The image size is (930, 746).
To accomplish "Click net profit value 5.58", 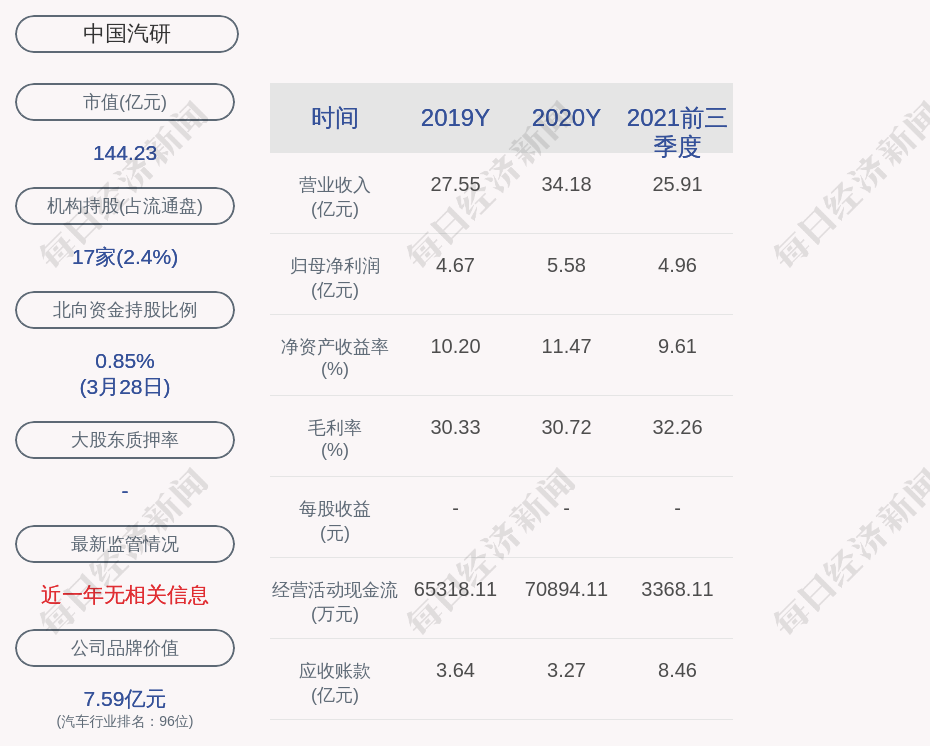I will click(x=566, y=265).
